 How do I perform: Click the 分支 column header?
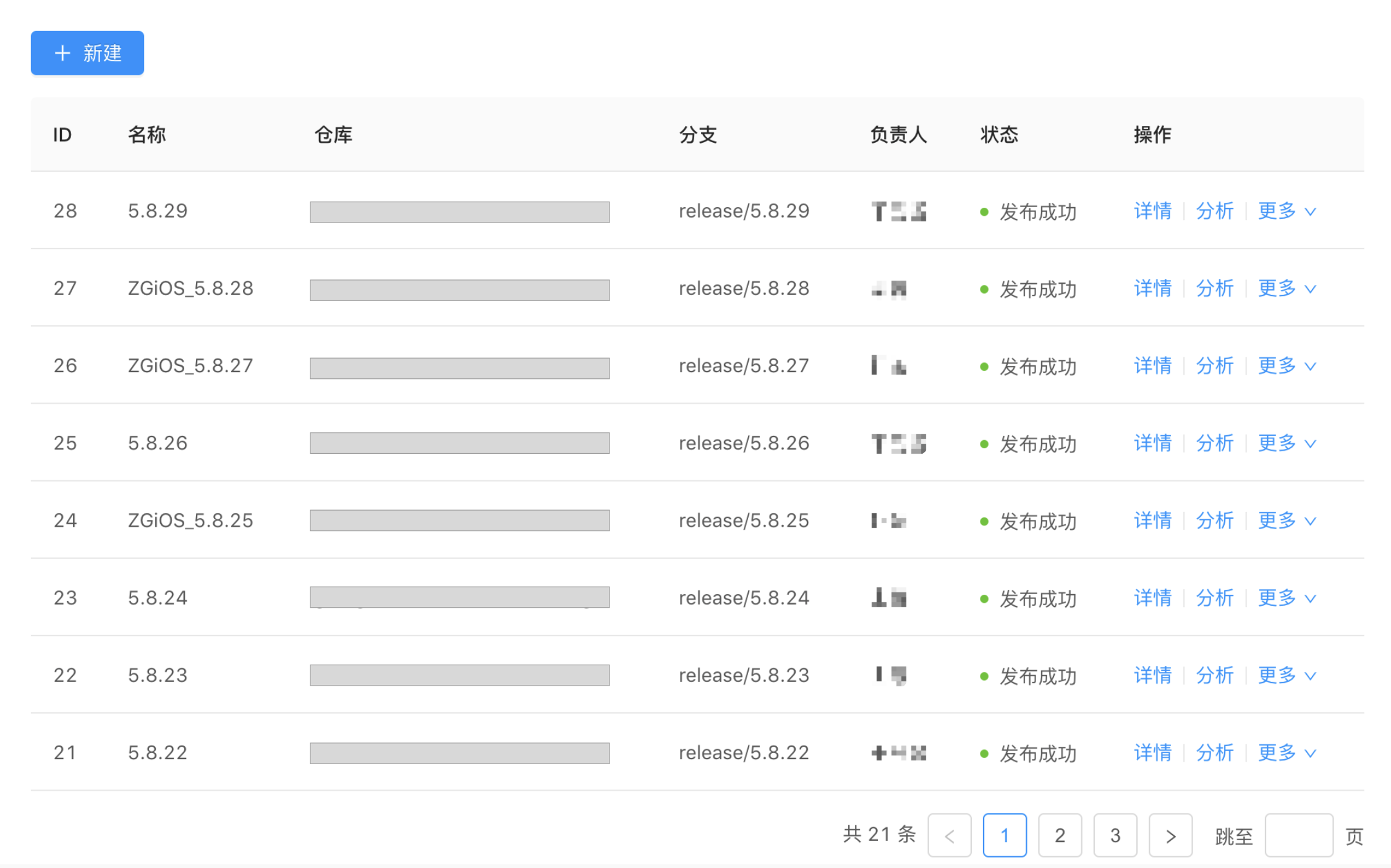click(698, 134)
